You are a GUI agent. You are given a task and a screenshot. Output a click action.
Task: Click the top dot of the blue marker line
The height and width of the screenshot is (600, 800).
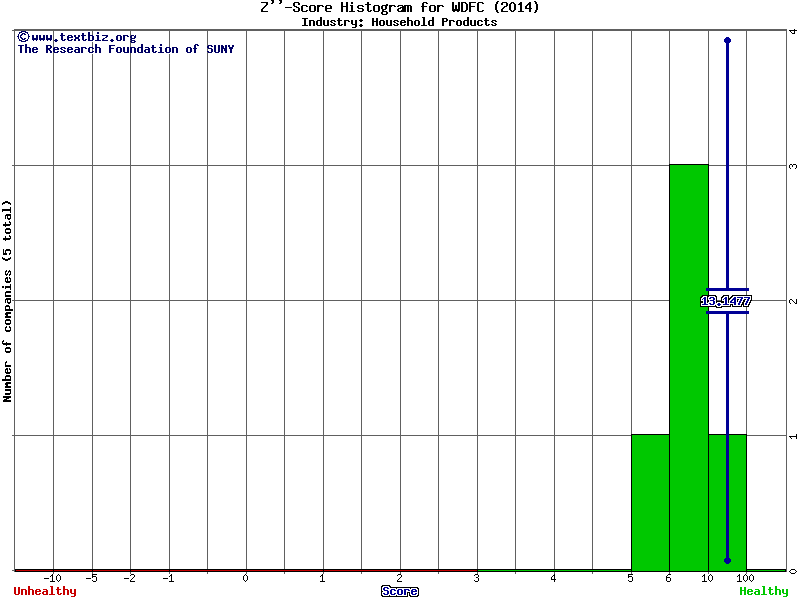tap(728, 40)
